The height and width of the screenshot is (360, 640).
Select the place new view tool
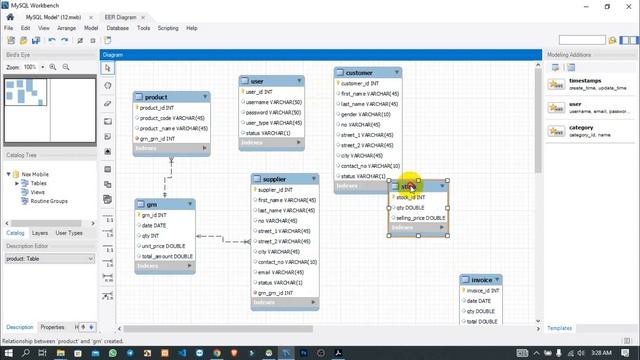pyautogui.click(x=108, y=184)
